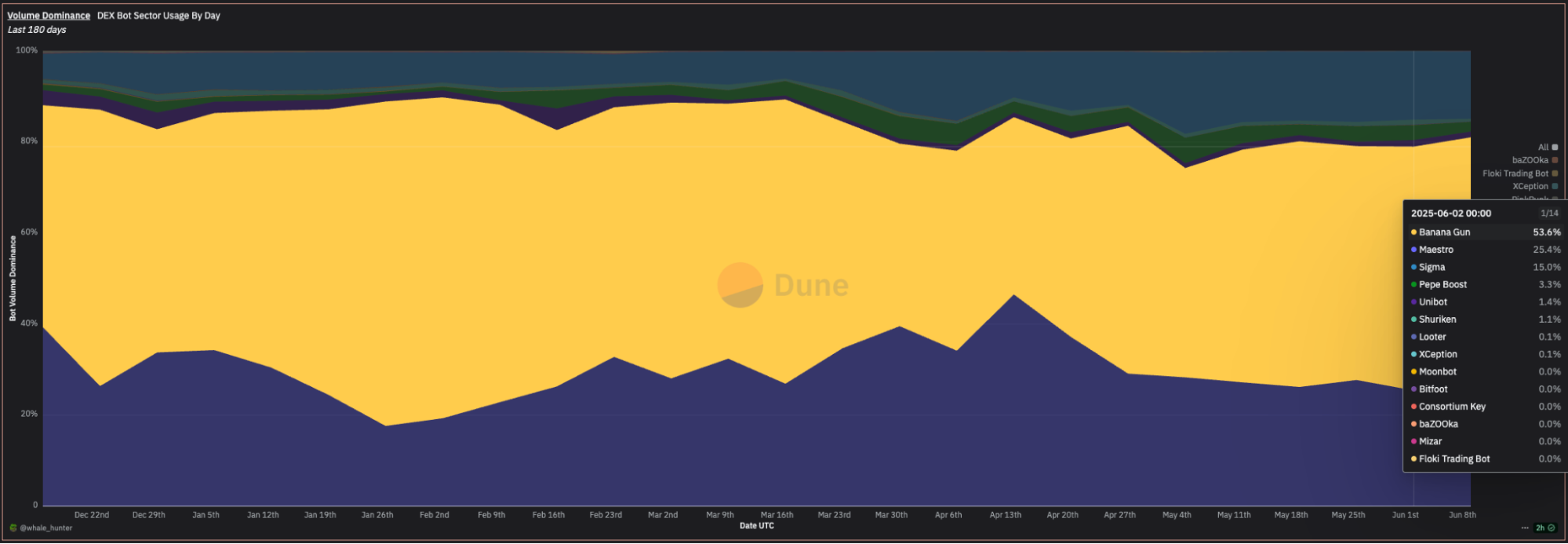This screenshot has width=1568, height=544.
Task: Click the 1/14 page indicator in tooltip
Action: tap(1549, 214)
